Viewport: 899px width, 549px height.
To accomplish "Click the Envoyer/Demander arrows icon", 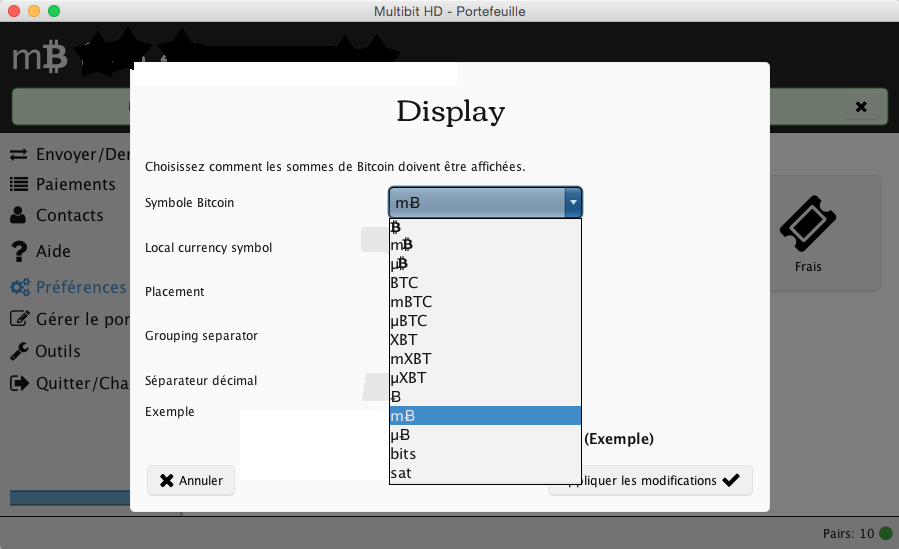I will [18, 155].
